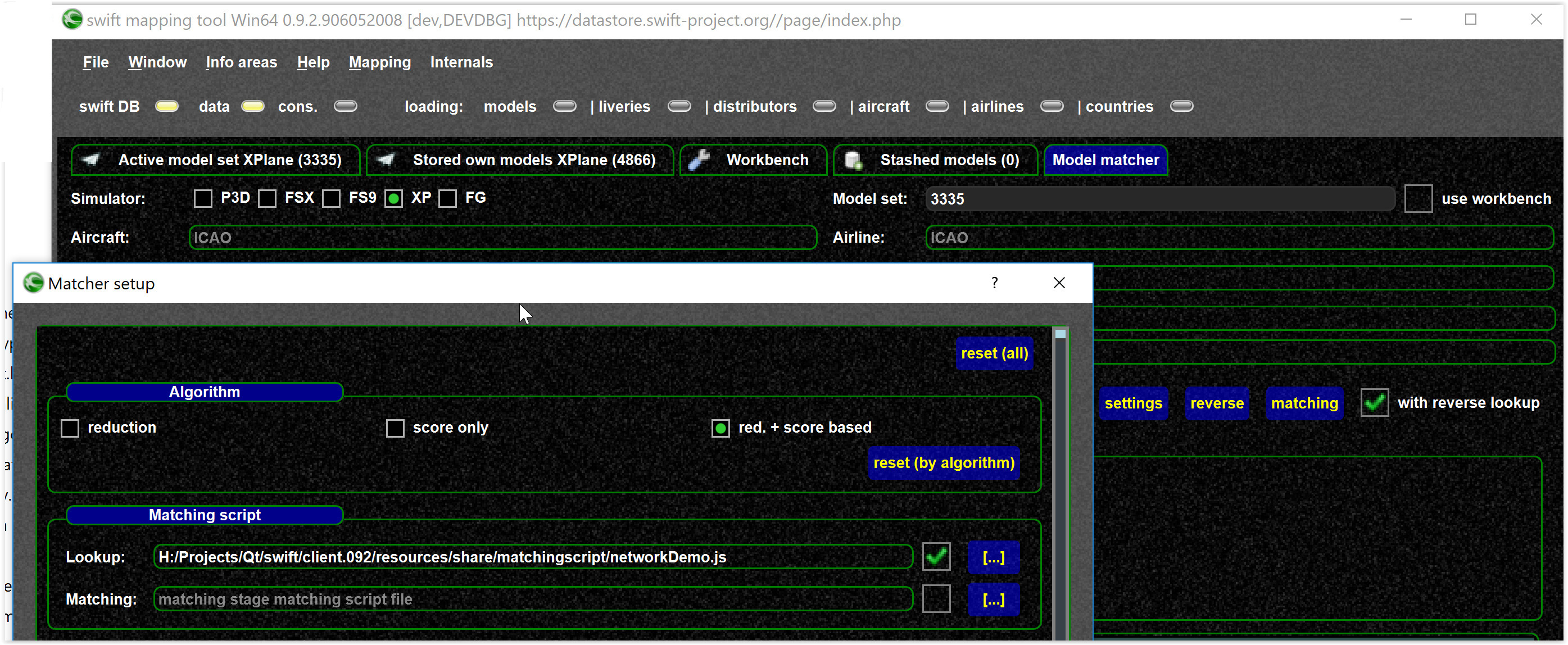Browse for the Lookup script file
This screenshot has width=1568, height=645.
coord(994,557)
